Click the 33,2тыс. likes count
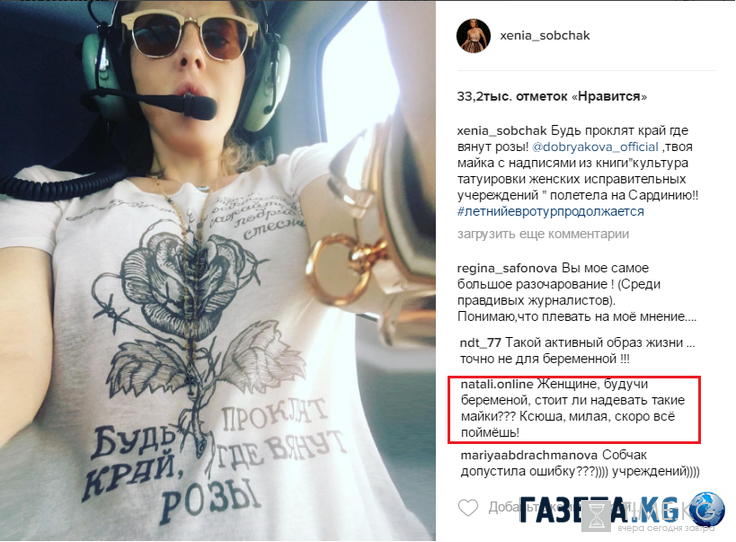Image resolution: width=736 pixels, height=542 pixels. (552, 97)
